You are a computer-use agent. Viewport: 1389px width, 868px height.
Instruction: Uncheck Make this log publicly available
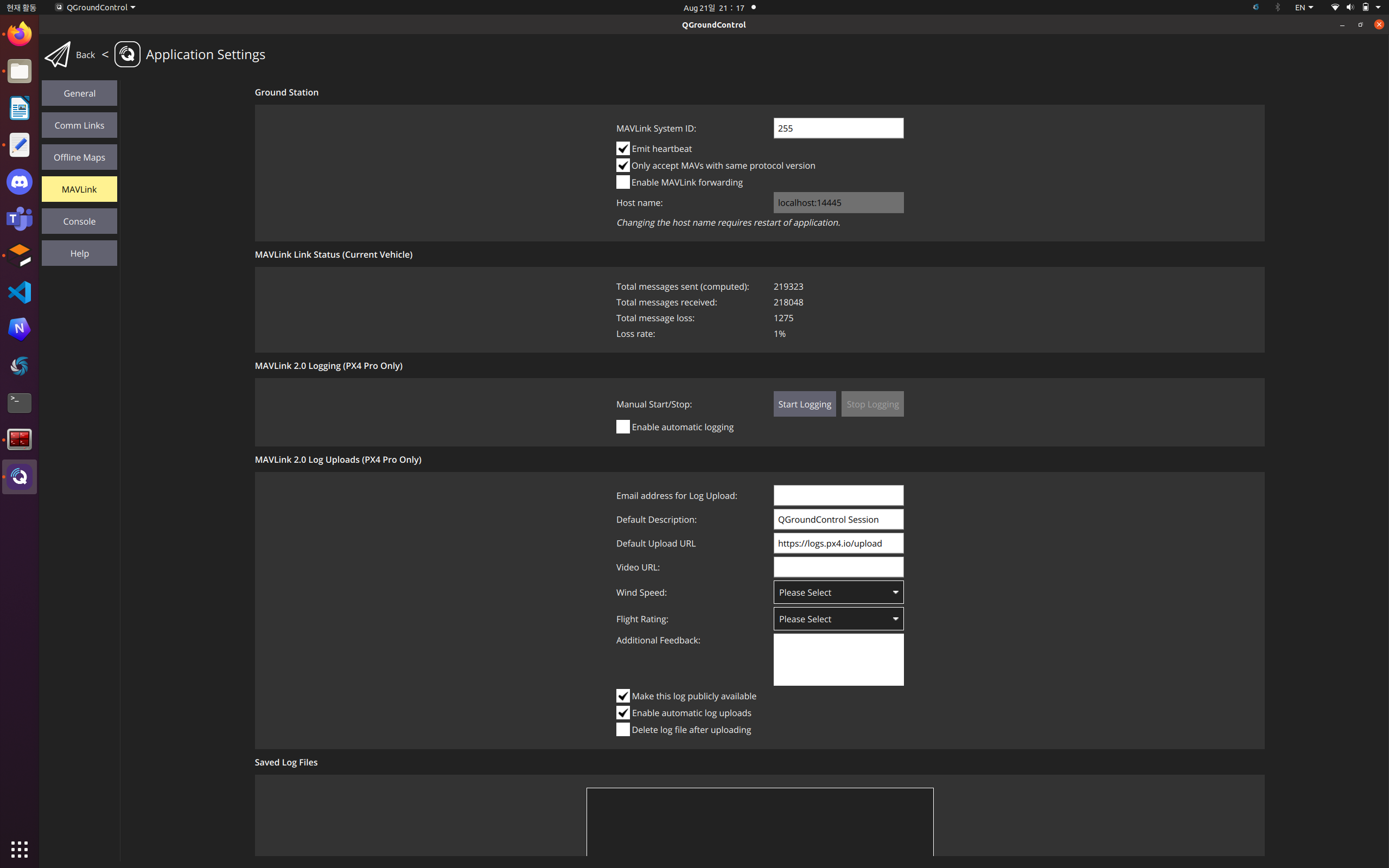[x=623, y=696]
